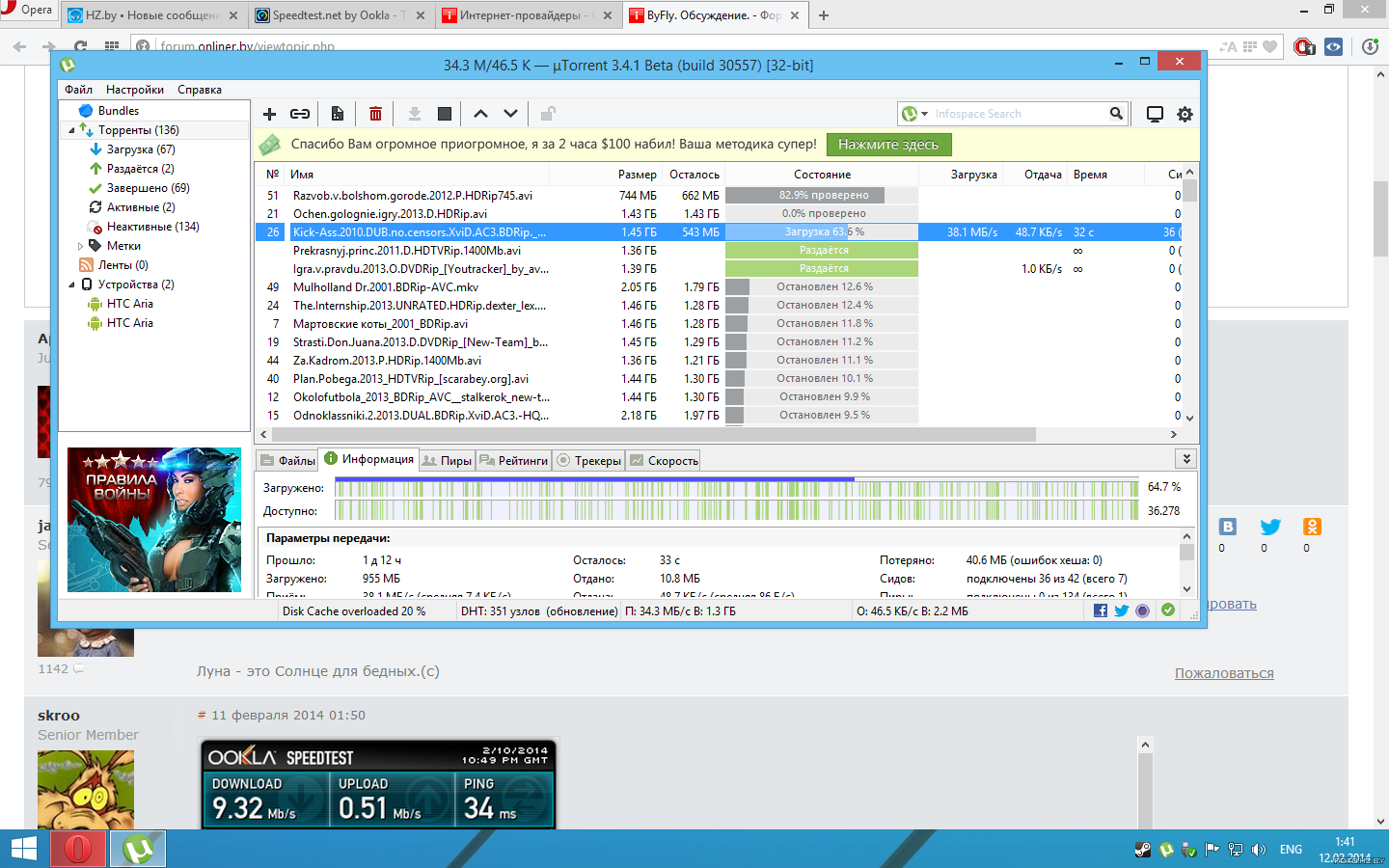Click the Create New Torrent file icon
The width and height of the screenshot is (1389, 868).
click(337, 114)
